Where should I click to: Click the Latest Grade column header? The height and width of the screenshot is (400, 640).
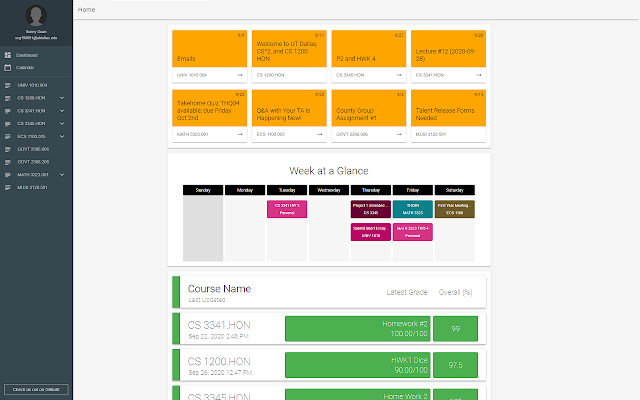(x=407, y=292)
